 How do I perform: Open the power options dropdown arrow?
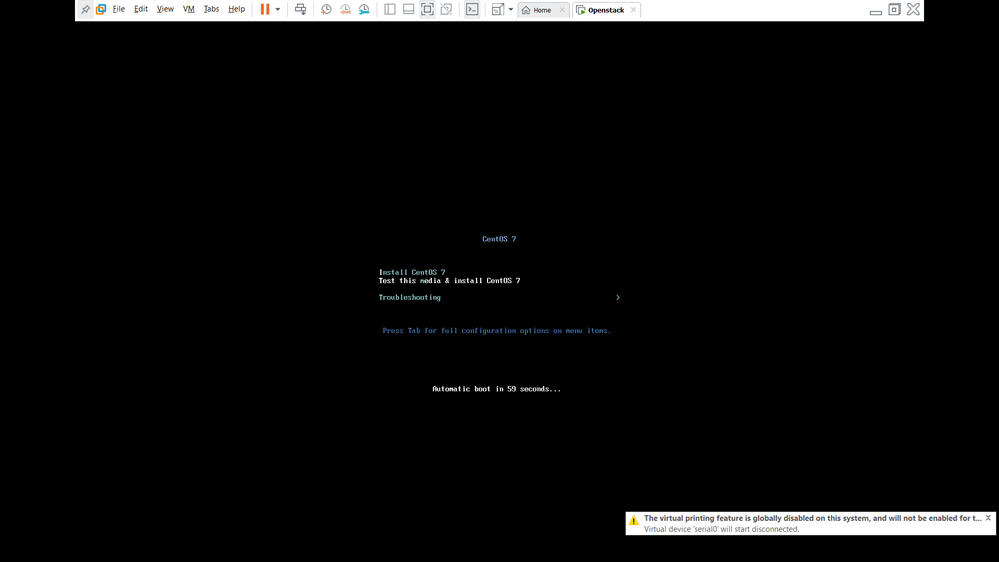(278, 10)
